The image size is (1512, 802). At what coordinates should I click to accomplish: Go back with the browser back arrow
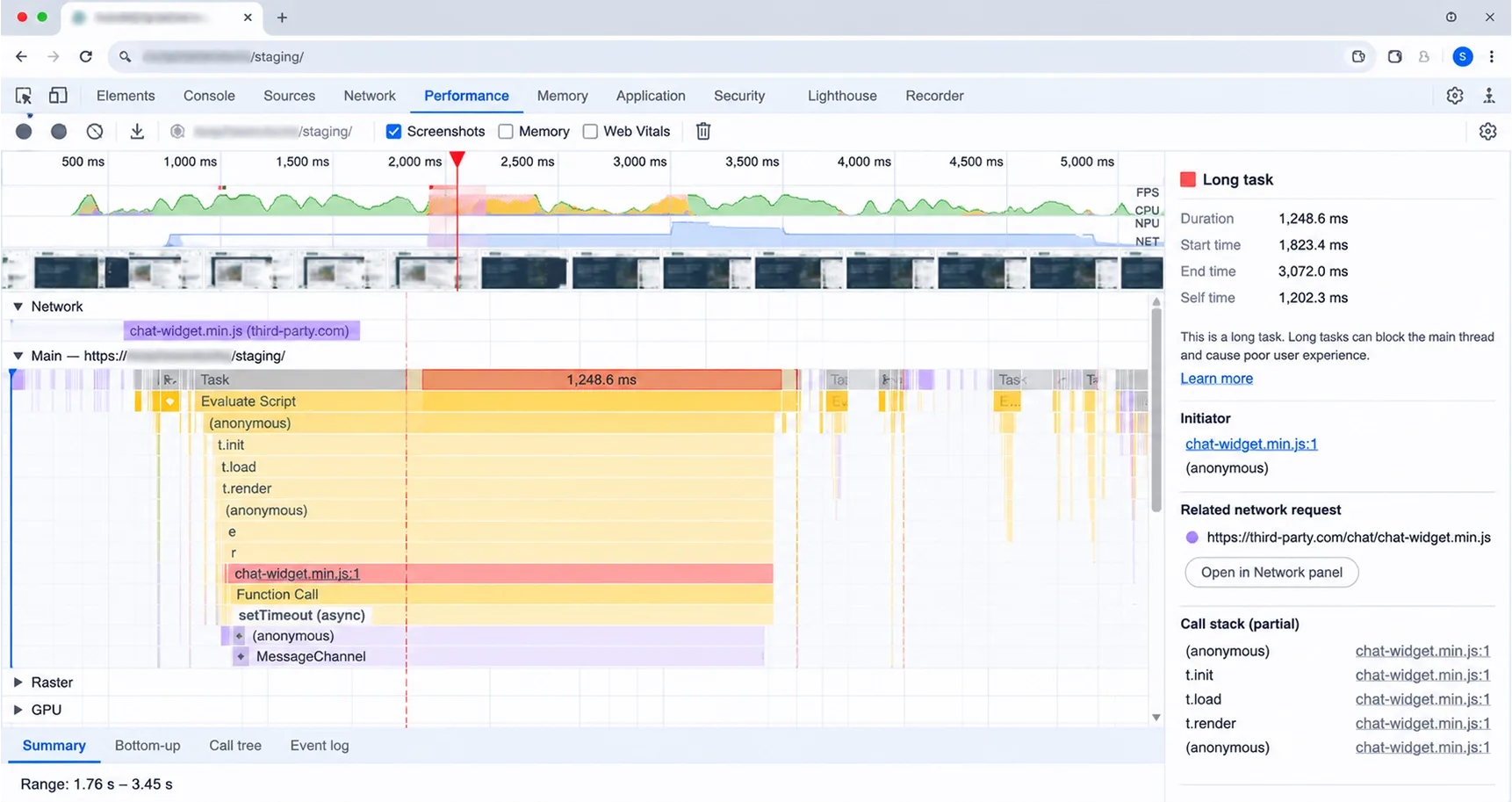[21, 56]
